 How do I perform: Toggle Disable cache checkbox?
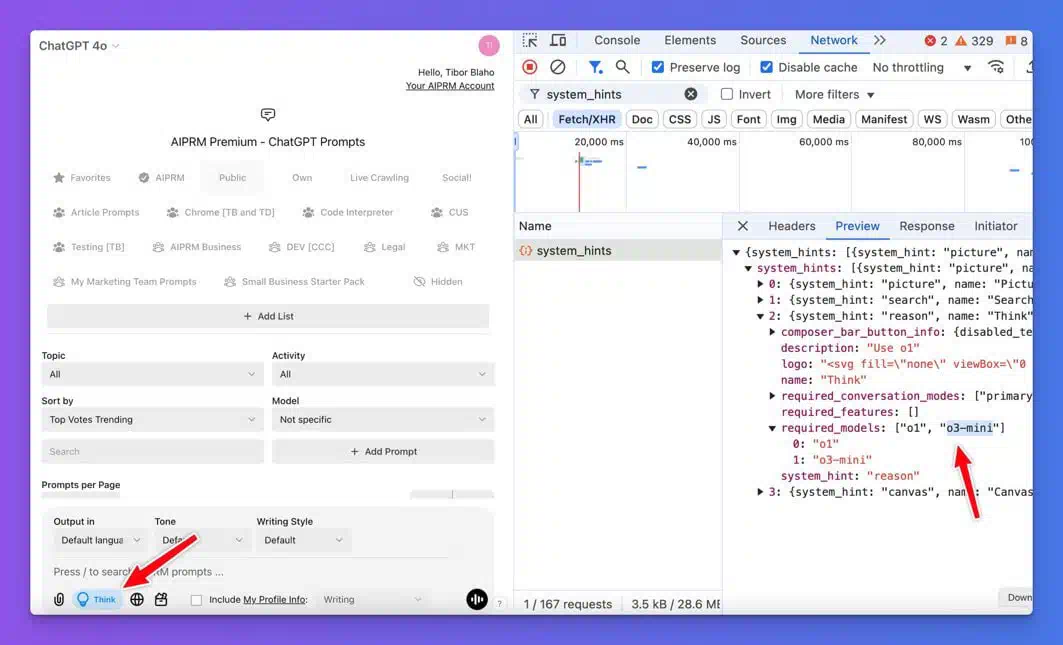tap(766, 67)
